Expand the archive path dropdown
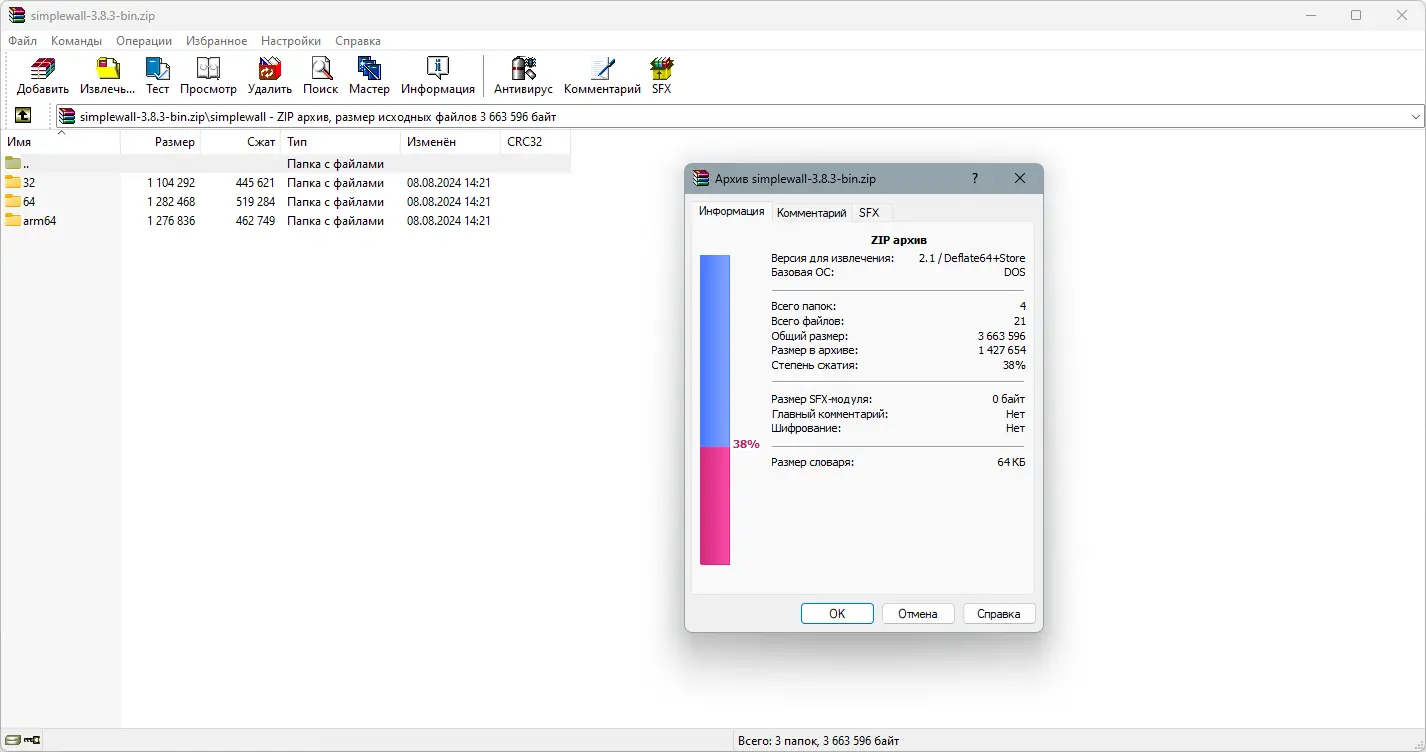 point(1416,116)
